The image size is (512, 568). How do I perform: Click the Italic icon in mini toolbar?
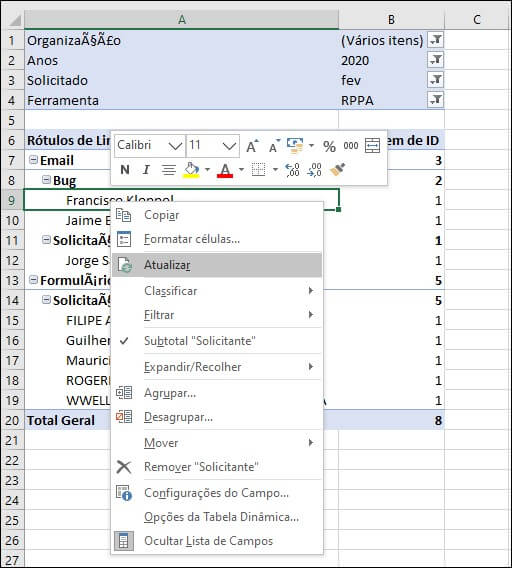[x=146, y=170]
